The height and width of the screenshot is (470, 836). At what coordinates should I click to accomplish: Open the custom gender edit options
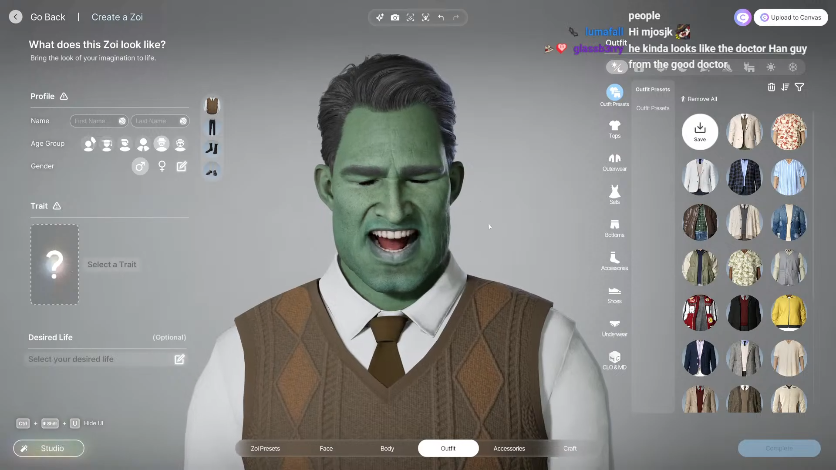[x=181, y=166]
